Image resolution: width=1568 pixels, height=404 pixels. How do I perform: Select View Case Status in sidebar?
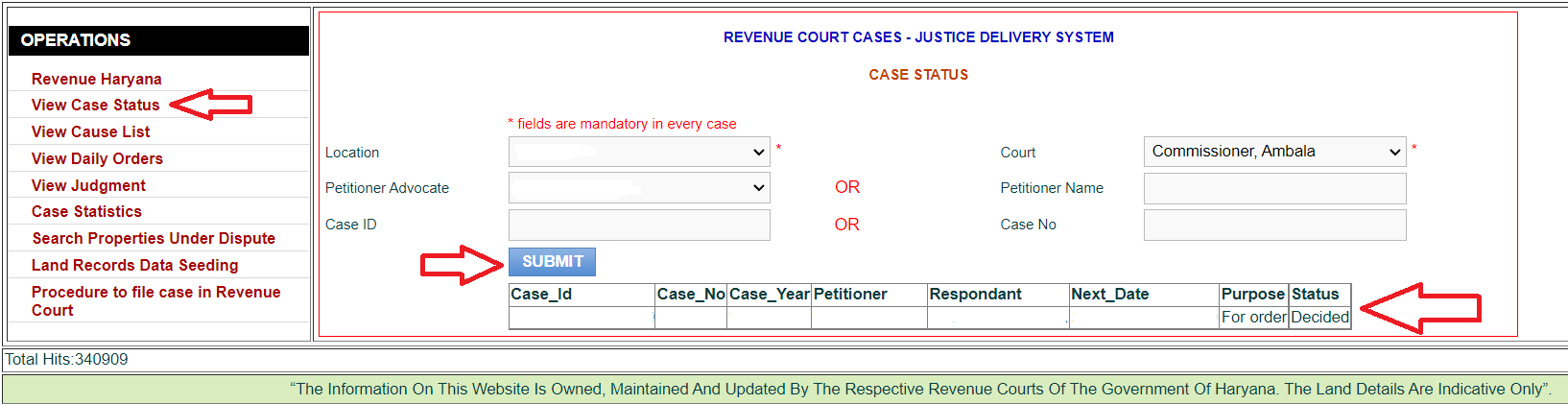pos(95,105)
